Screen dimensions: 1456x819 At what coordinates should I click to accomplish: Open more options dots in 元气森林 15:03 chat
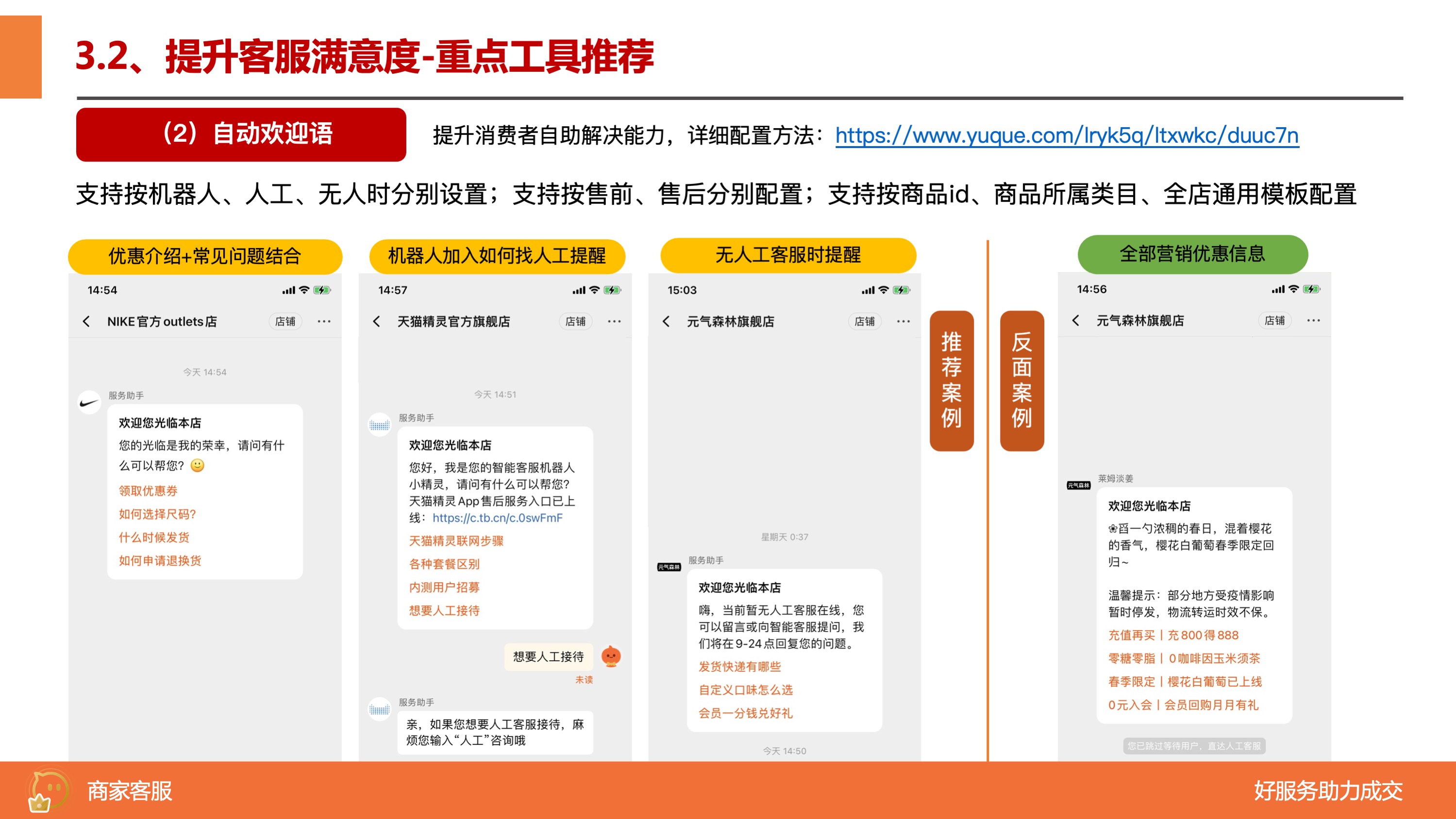904,321
